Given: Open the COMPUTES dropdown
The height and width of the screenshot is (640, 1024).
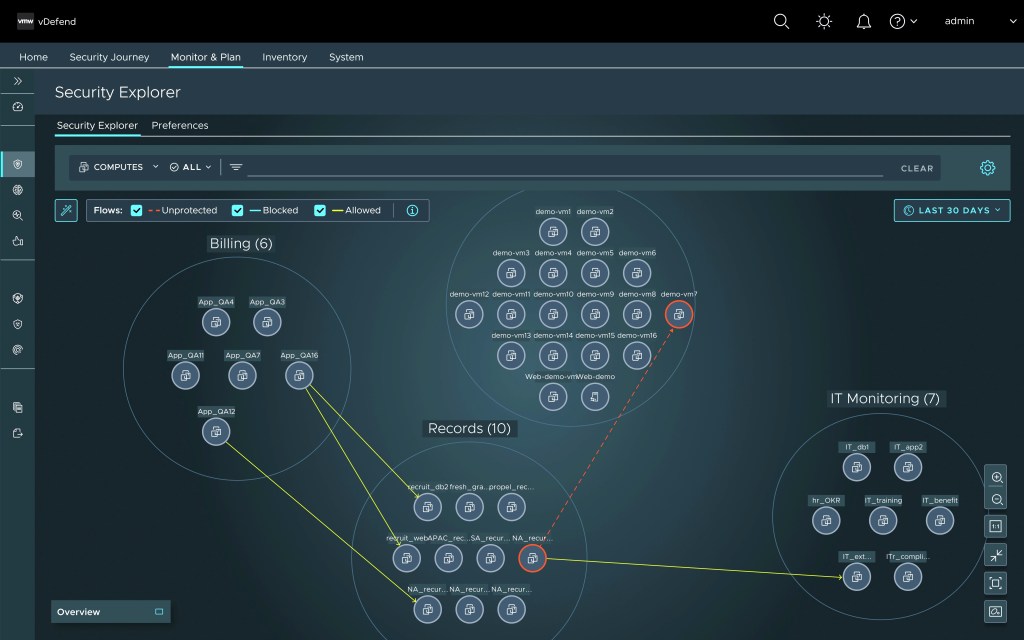Looking at the screenshot, I should pos(118,167).
